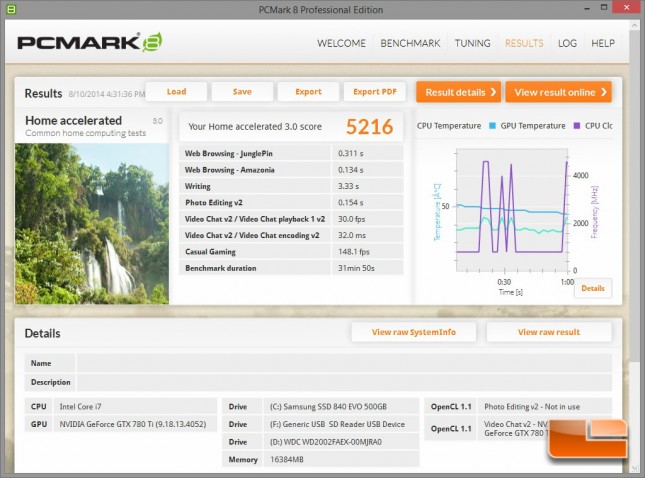This screenshot has width=645, height=478.
Task: Select the Benchmark duration row
Action: pos(291,268)
